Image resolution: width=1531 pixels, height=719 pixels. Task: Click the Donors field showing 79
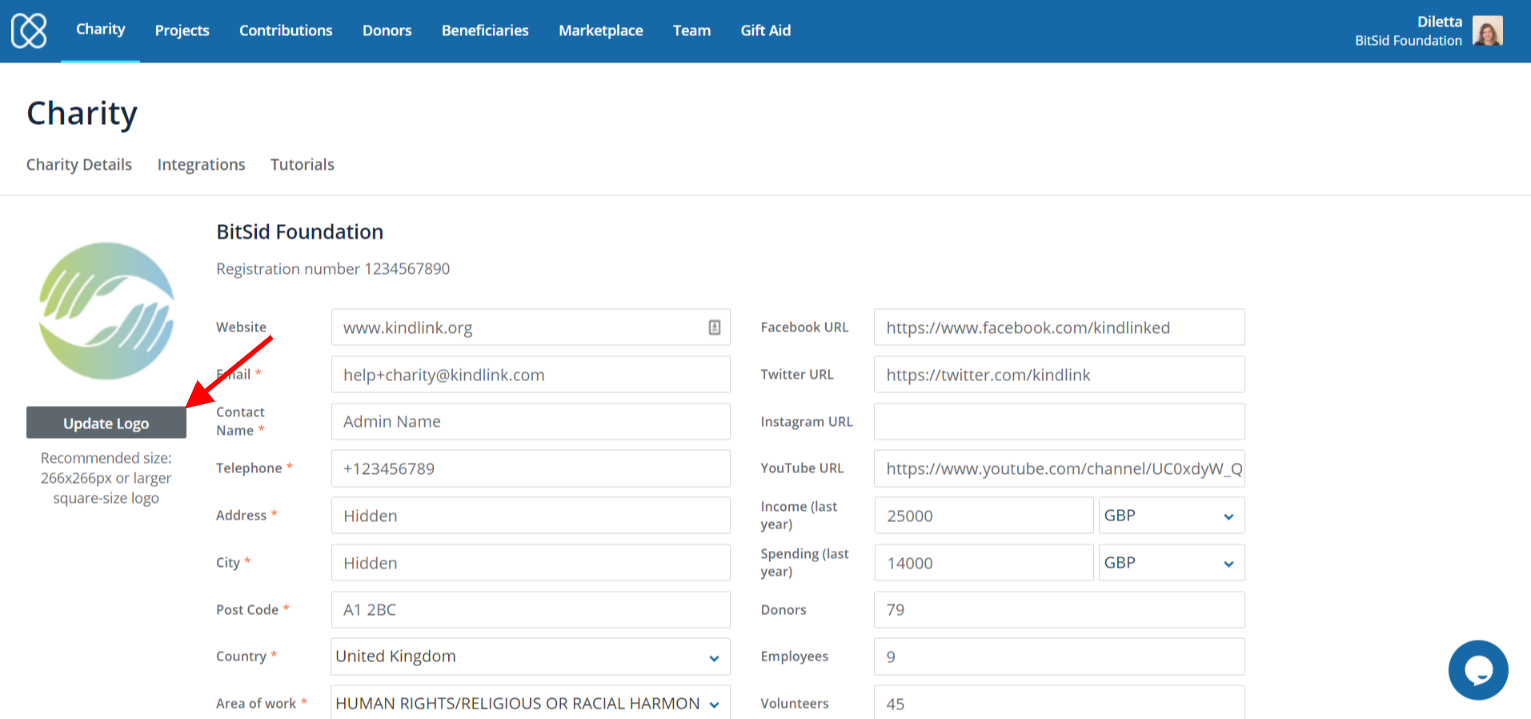pyautogui.click(x=1059, y=610)
